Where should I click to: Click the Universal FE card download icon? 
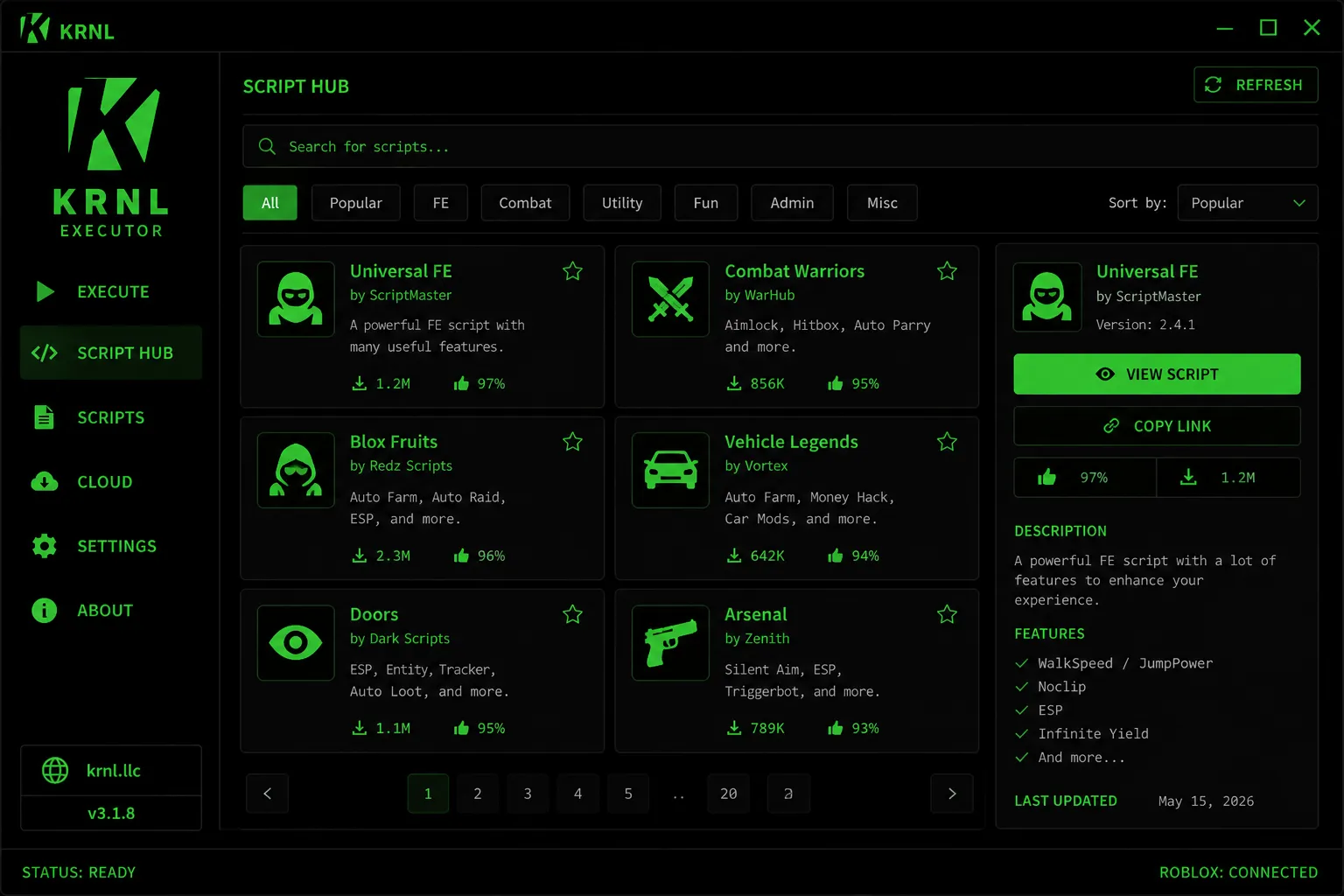(x=359, y=383)
